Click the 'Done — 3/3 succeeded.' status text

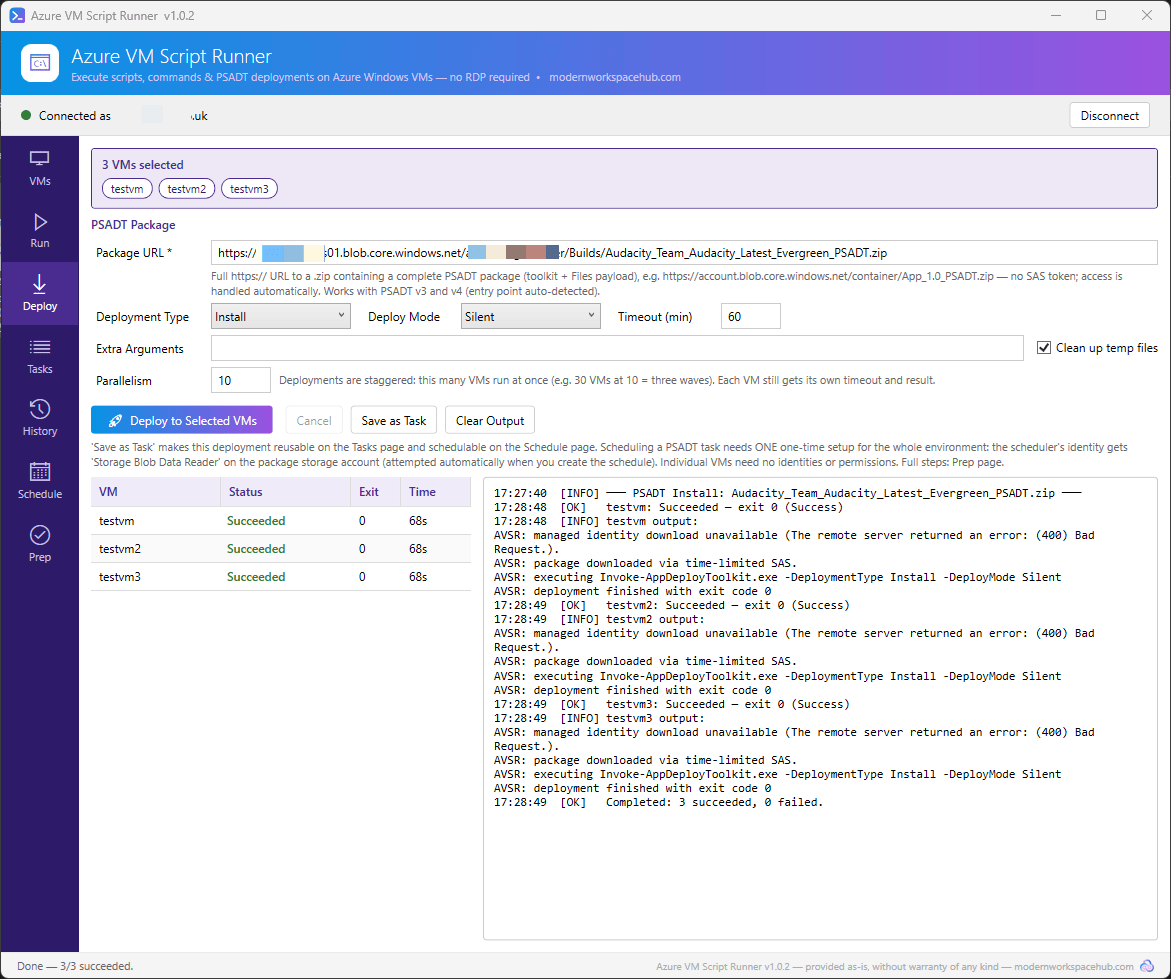pos(75,966)
